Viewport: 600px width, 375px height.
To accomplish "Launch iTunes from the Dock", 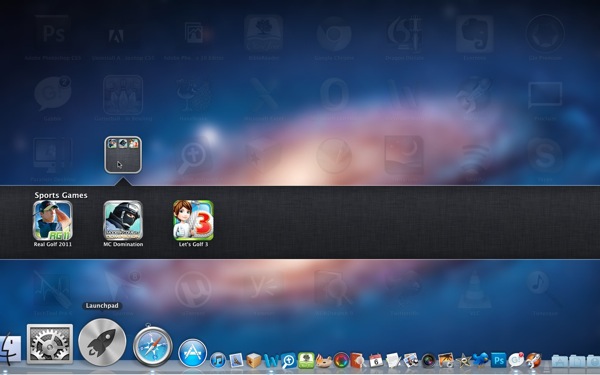I will (x=218, y=360).
